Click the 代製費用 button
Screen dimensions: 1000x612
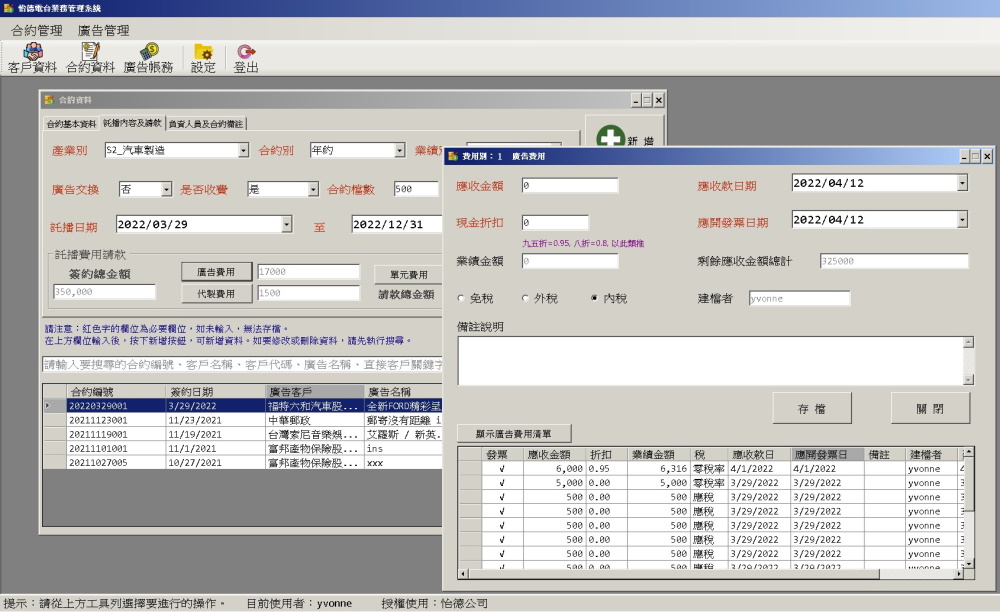pos(216,293)
